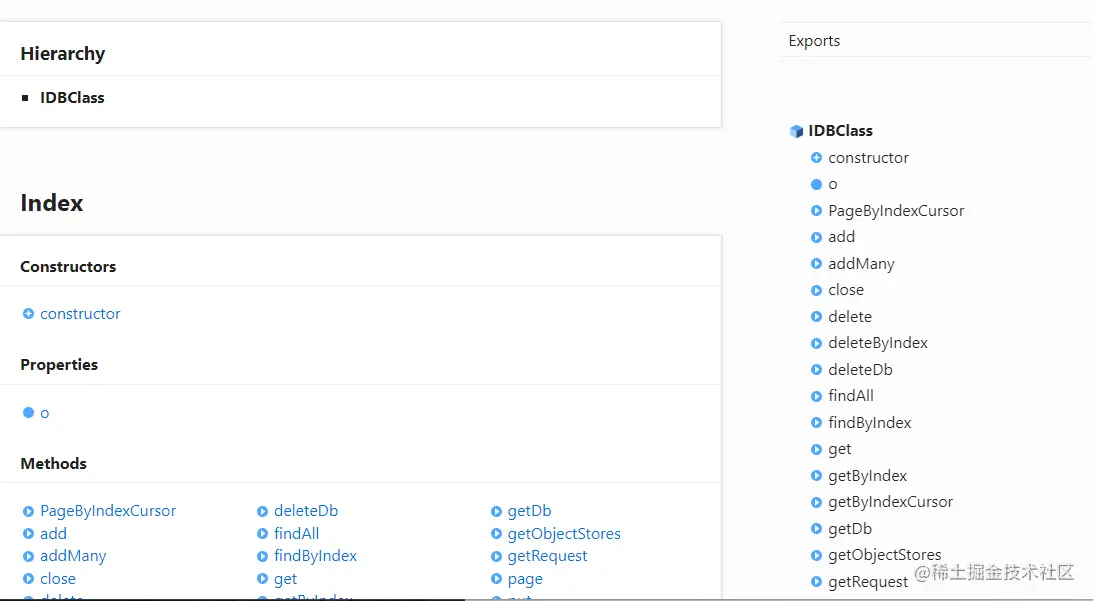This screenshot has width=1093, height=601.
Task: Open addMany method link in Index
Action: (x=73, y=556)
